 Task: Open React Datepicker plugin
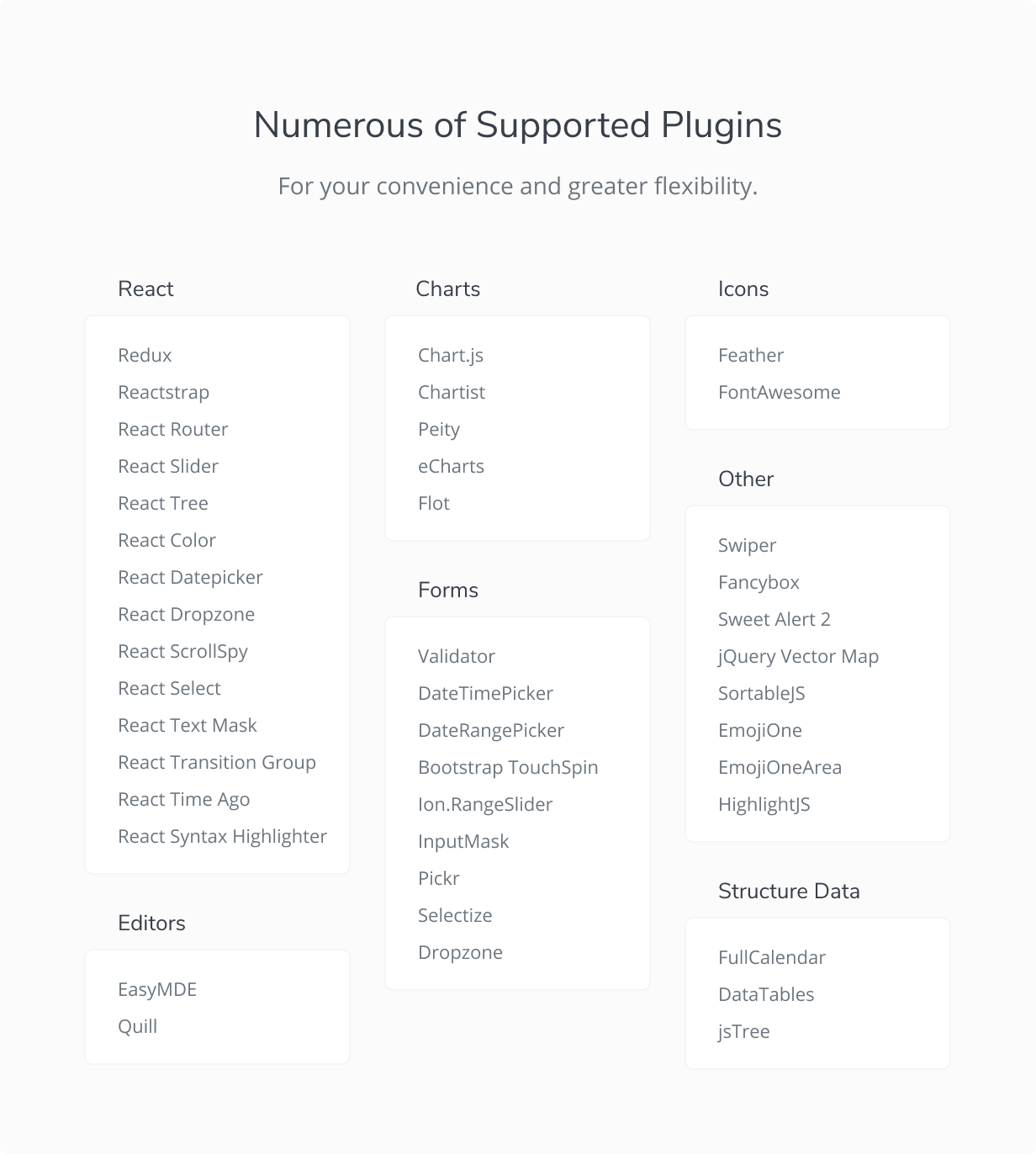click(190, 577)
